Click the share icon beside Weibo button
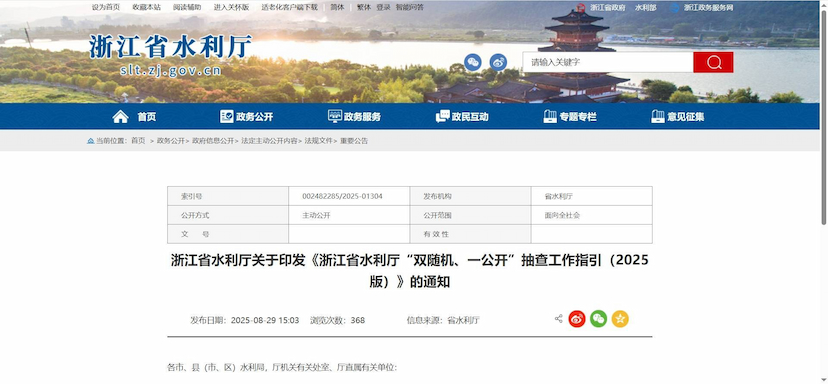The image size is (828, 384). click(559, 319)
